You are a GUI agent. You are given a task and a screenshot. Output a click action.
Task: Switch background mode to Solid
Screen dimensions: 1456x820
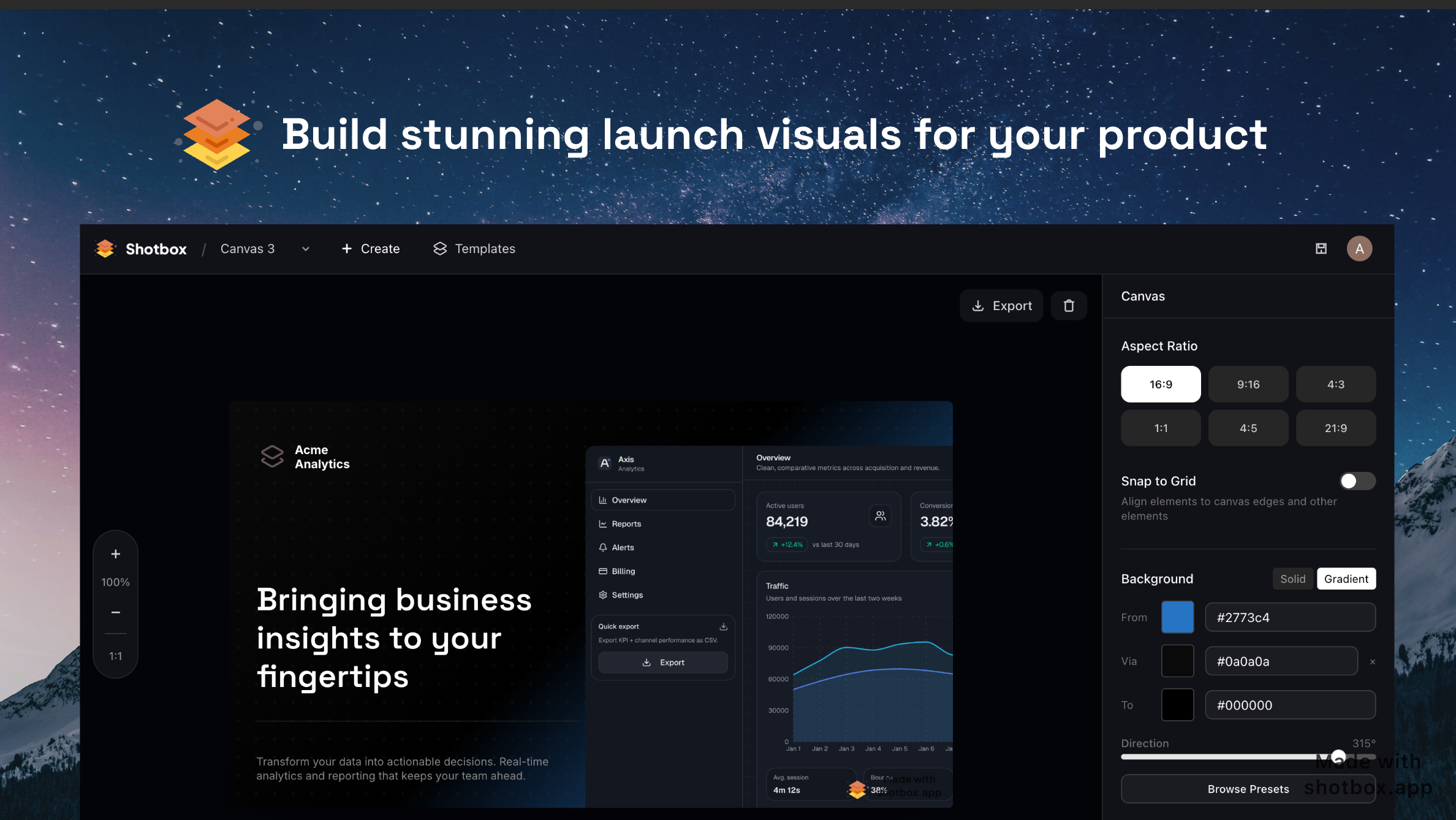1292,579
